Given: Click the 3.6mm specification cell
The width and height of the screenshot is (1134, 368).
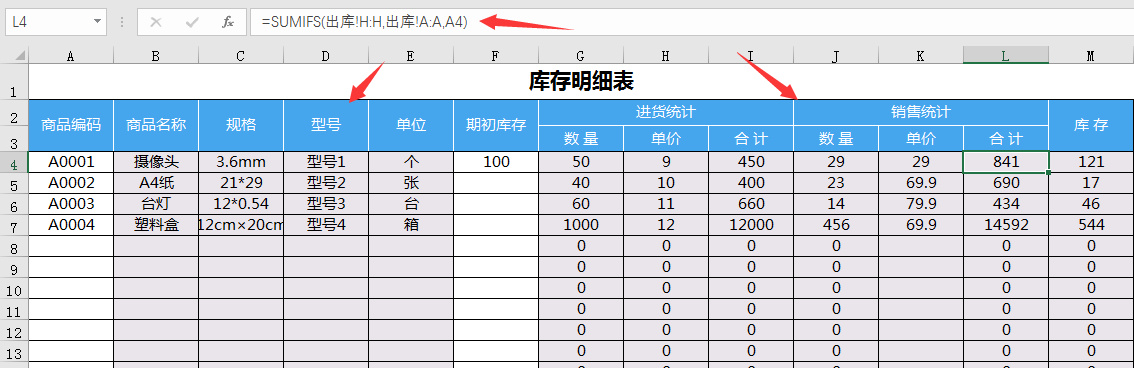Looking at the screenshot, I should click(241, 162).
